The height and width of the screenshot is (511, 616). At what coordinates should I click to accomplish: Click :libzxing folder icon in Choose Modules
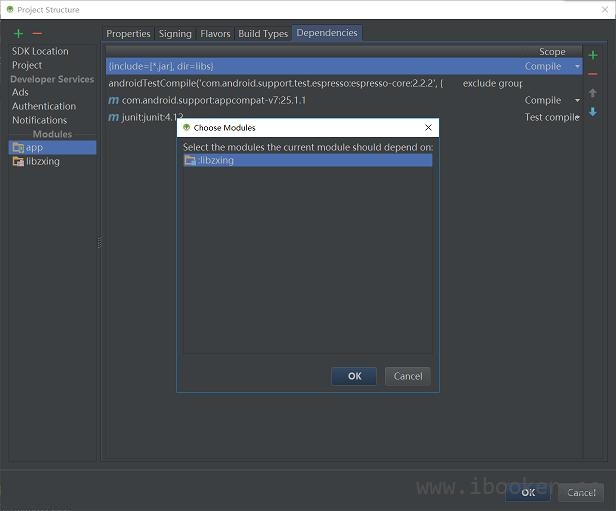tap(190, 160)
